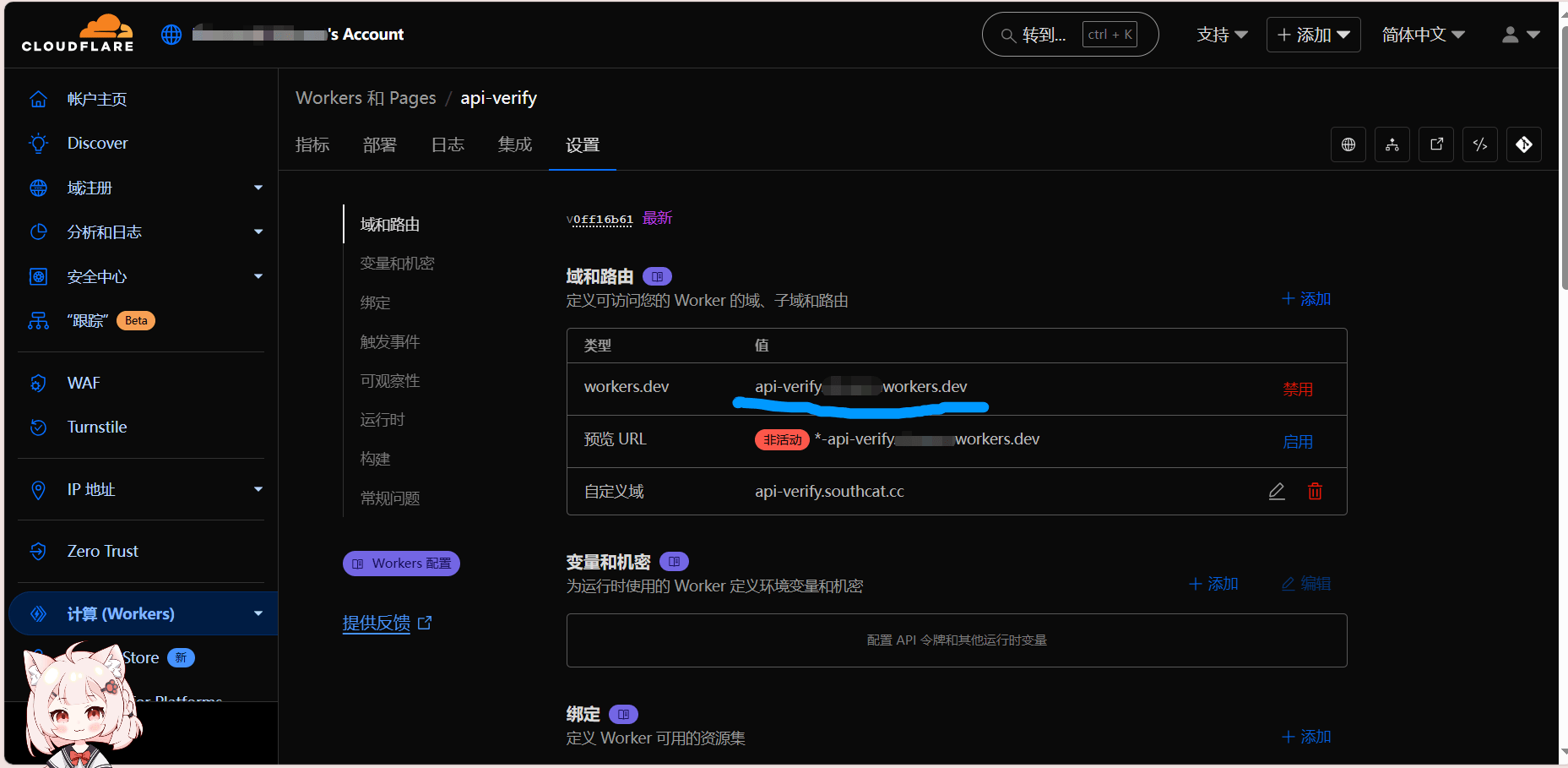This screenshot has width=1568, height=768.
Task: Click the 转到 search box
Action: click(1070, 35)
